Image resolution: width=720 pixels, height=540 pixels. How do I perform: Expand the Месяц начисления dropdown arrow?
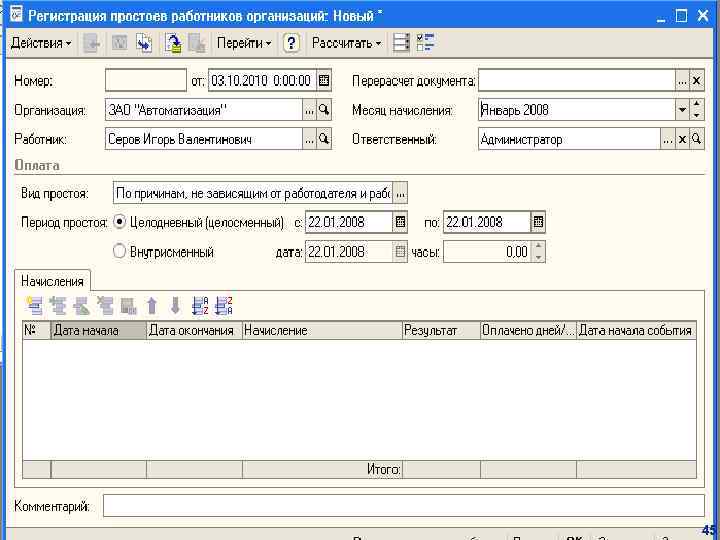(682, 110)
